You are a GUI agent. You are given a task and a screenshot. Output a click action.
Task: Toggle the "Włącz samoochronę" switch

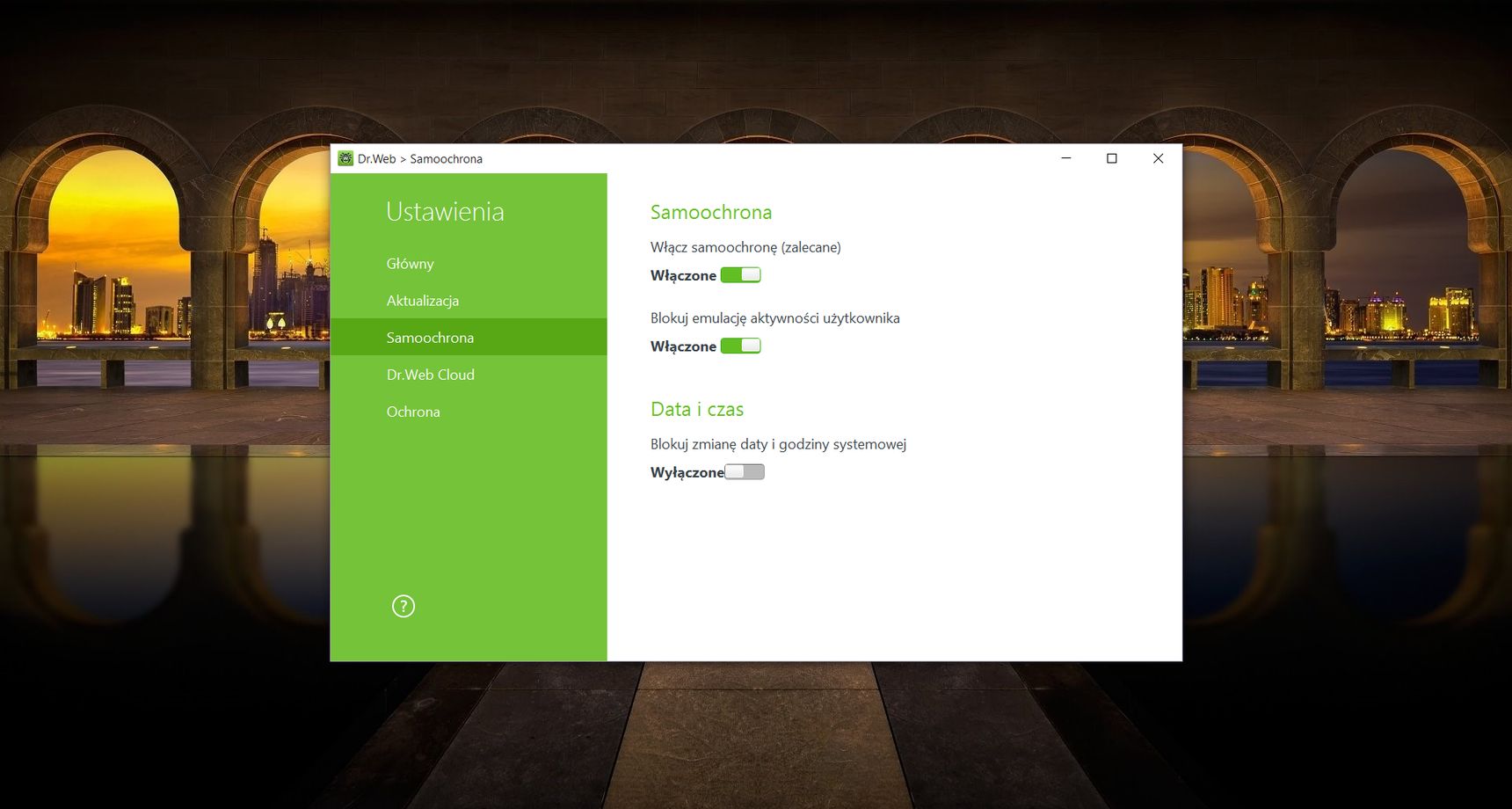(741, 275)
